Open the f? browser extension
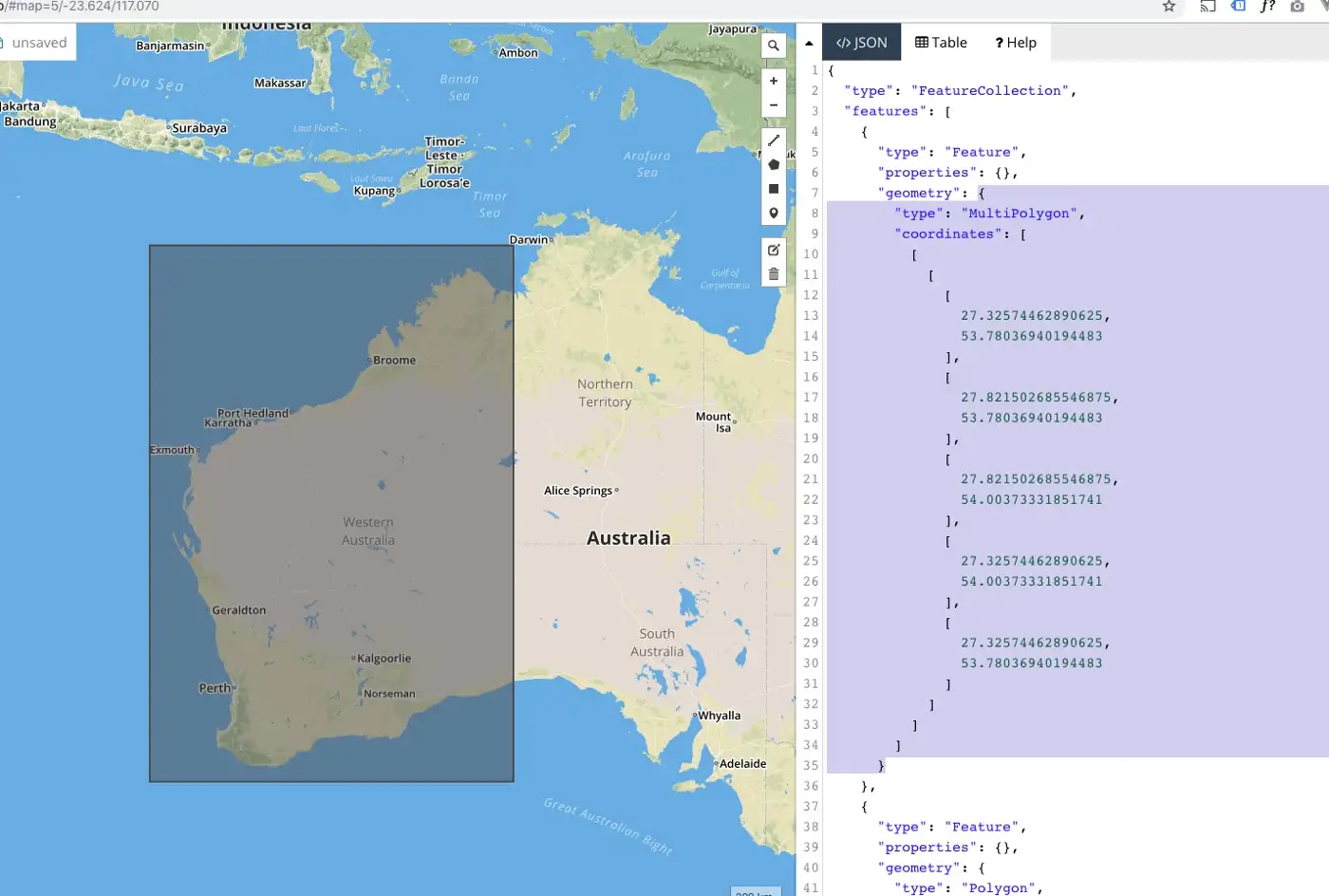Viewport: 1329px width, 896px height. pos(1267,7)
